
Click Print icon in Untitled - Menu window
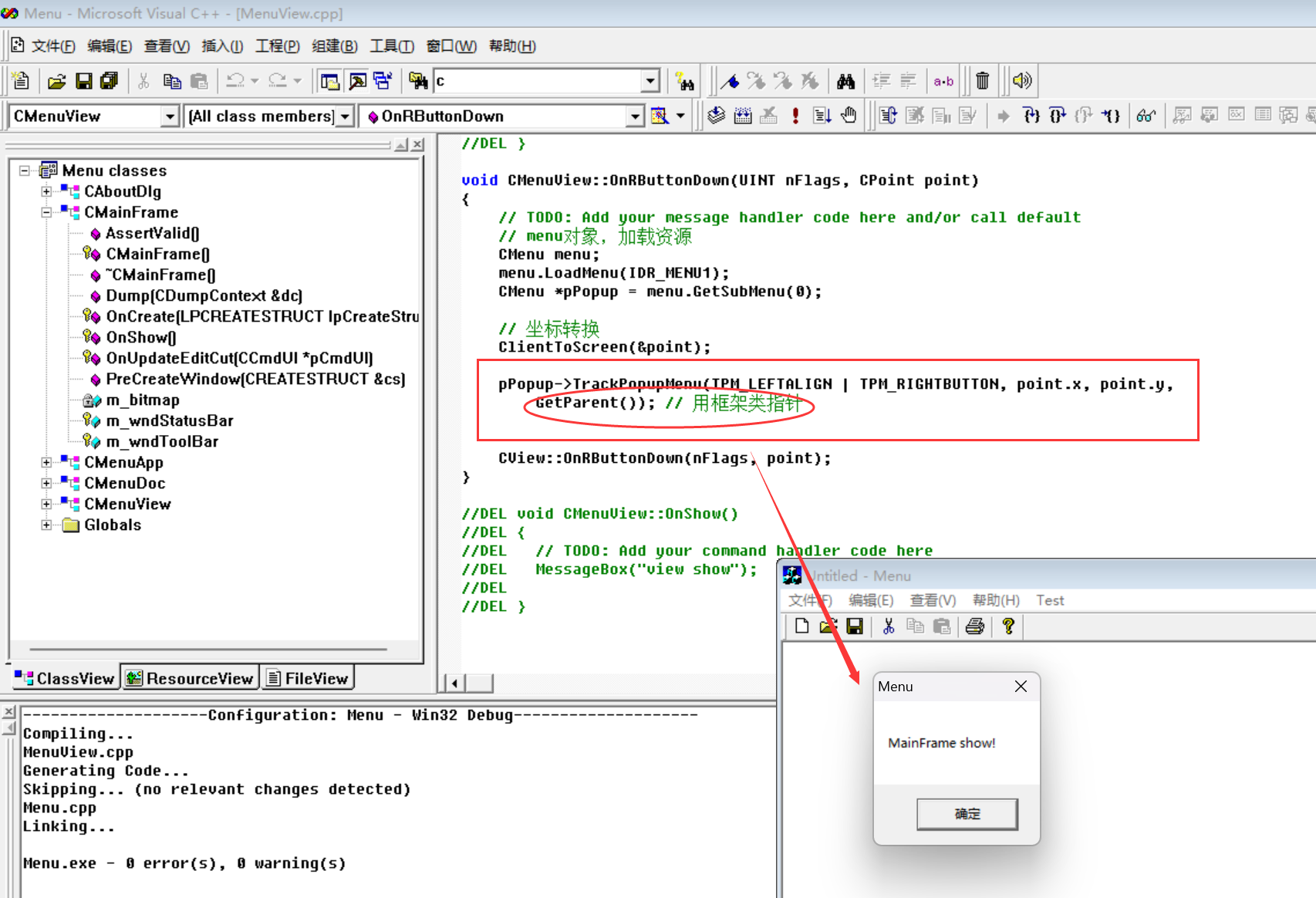pyautogui.click(x=975, y=626)
